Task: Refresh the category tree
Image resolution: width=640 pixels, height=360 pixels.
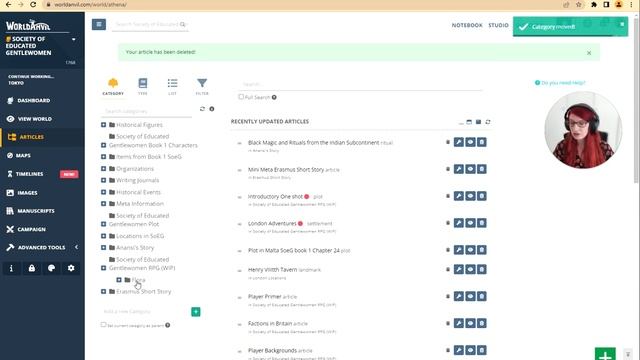Action: 202,109
